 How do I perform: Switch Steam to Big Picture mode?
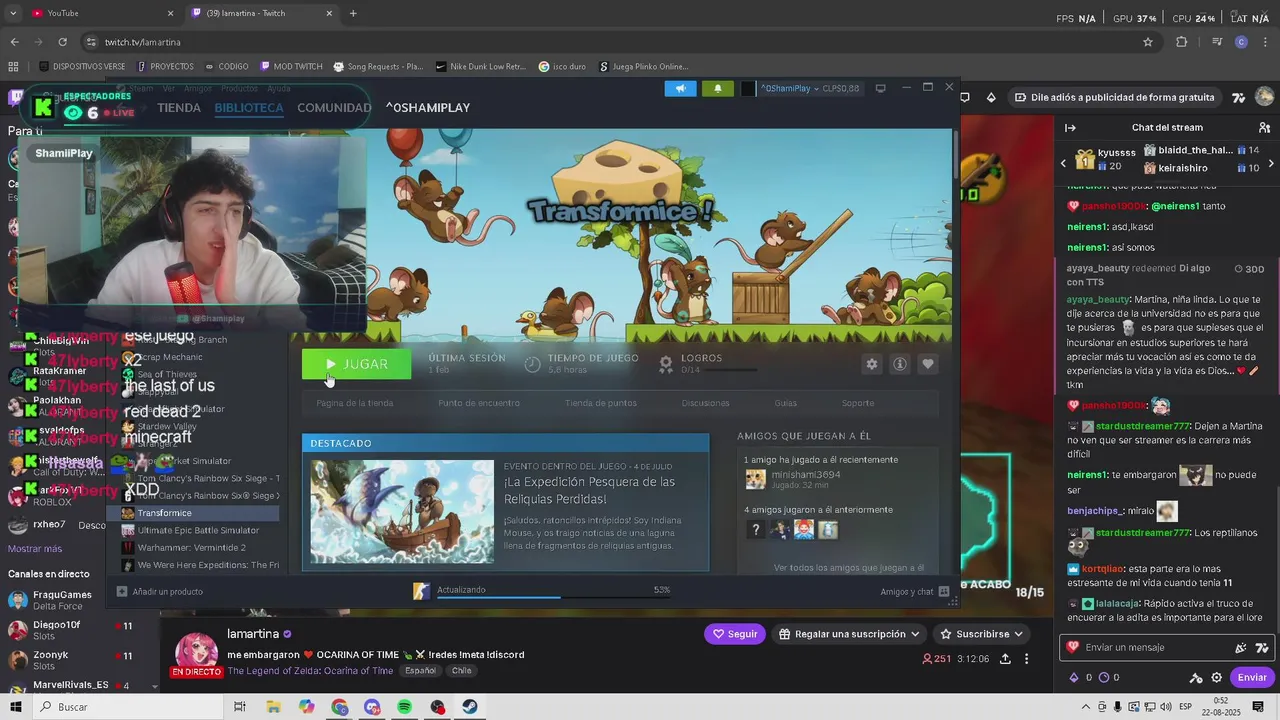click(x=880, y=88)
